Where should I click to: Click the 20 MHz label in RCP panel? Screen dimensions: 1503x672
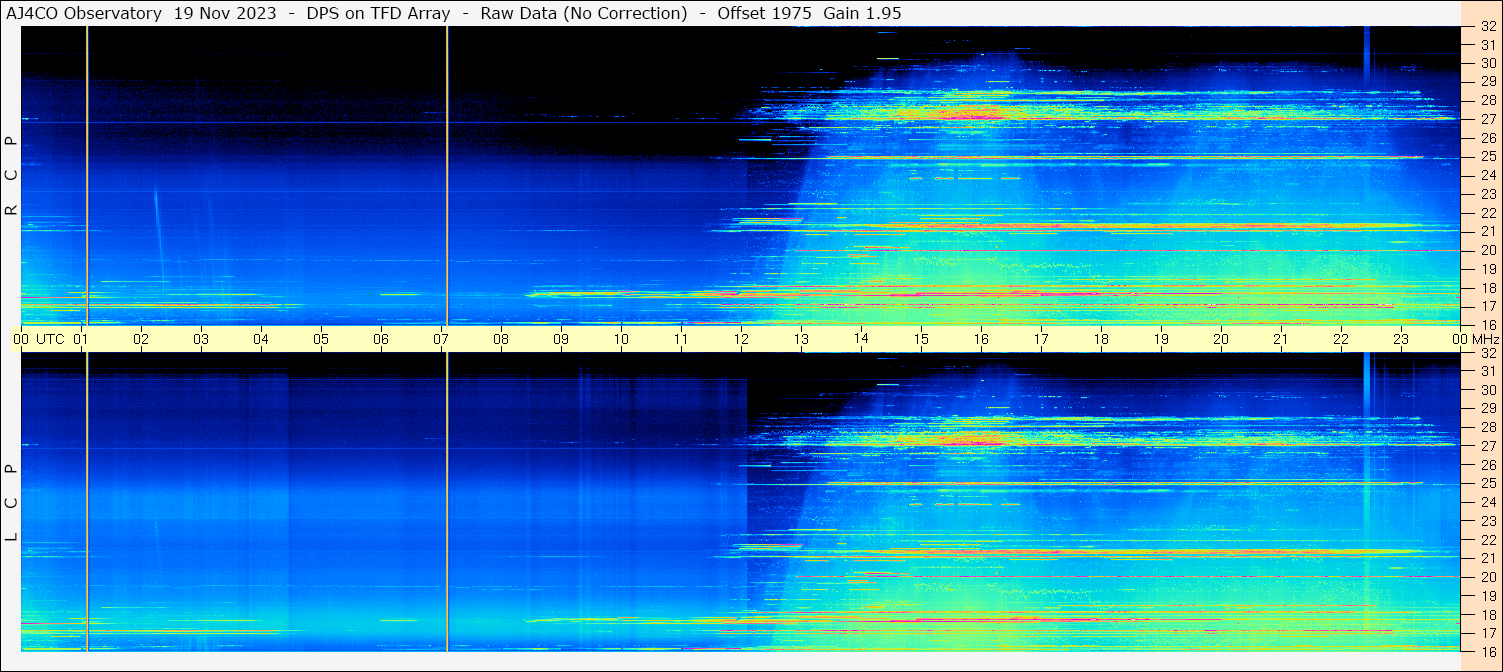point(1487,250)
